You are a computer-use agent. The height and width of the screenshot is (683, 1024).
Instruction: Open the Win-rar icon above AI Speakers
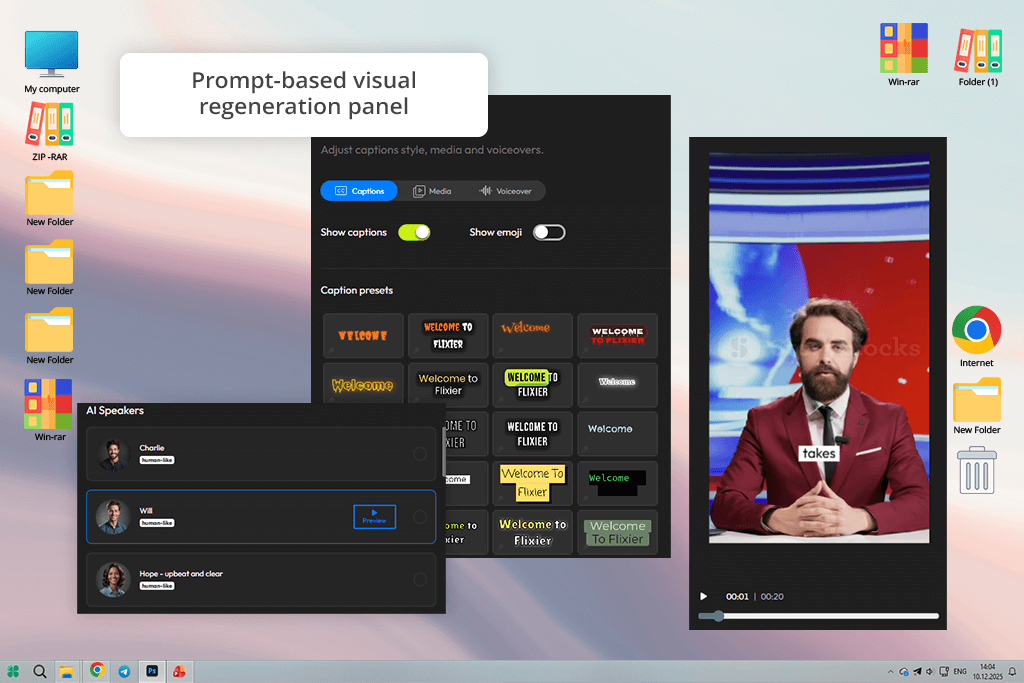click(x=50, y=410)
